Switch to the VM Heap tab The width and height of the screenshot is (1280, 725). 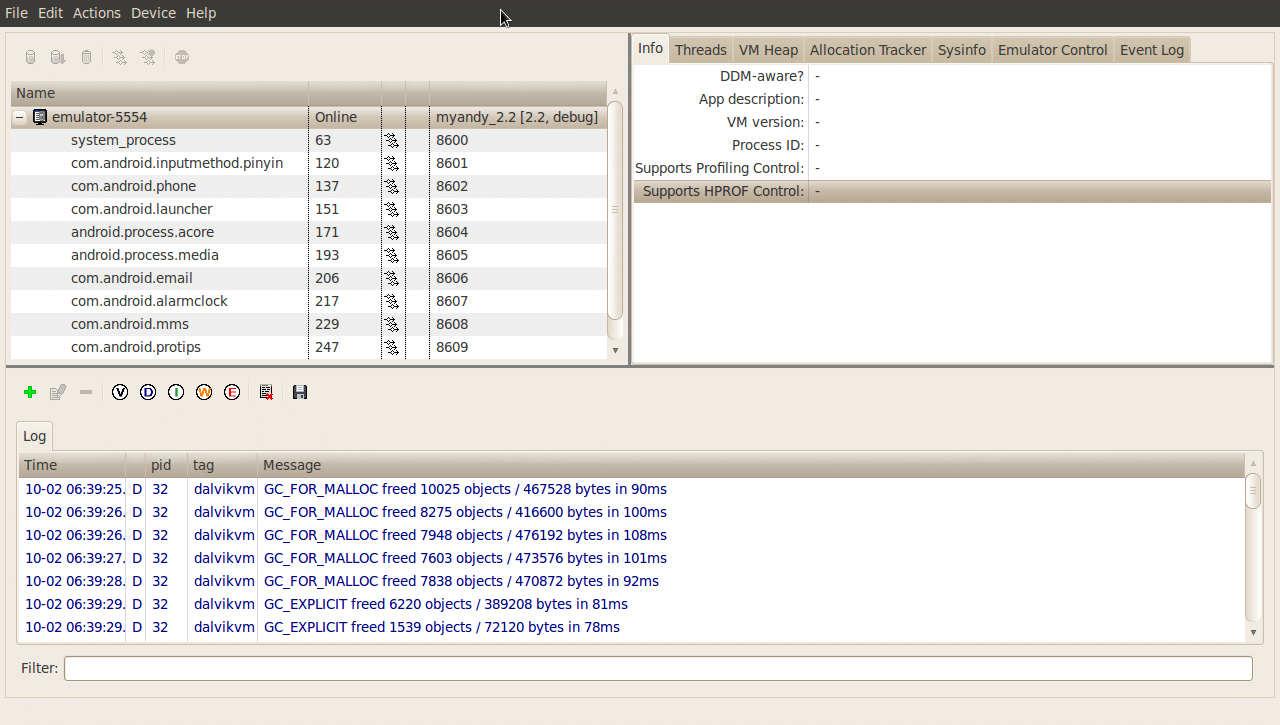pyautogui.click(x=768, y=50)
